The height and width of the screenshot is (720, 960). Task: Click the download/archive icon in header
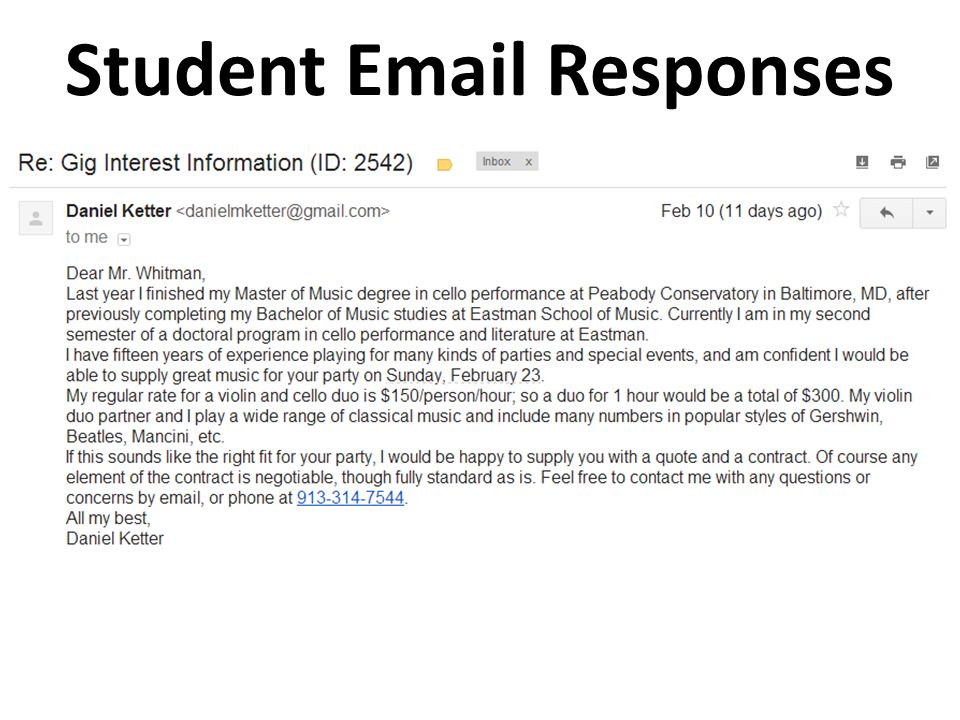coord(862,162)
